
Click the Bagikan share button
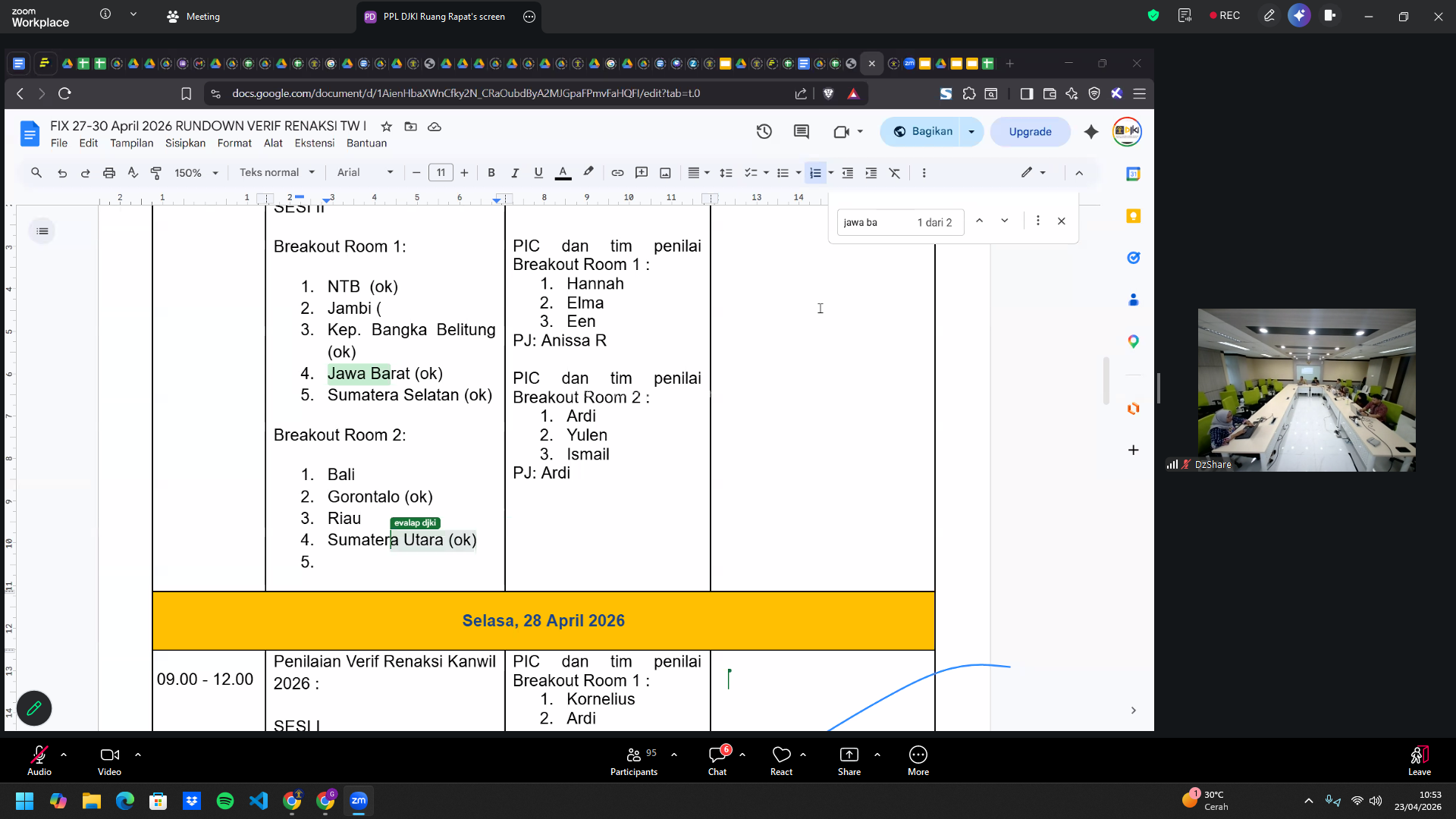[x=922, y=131]
